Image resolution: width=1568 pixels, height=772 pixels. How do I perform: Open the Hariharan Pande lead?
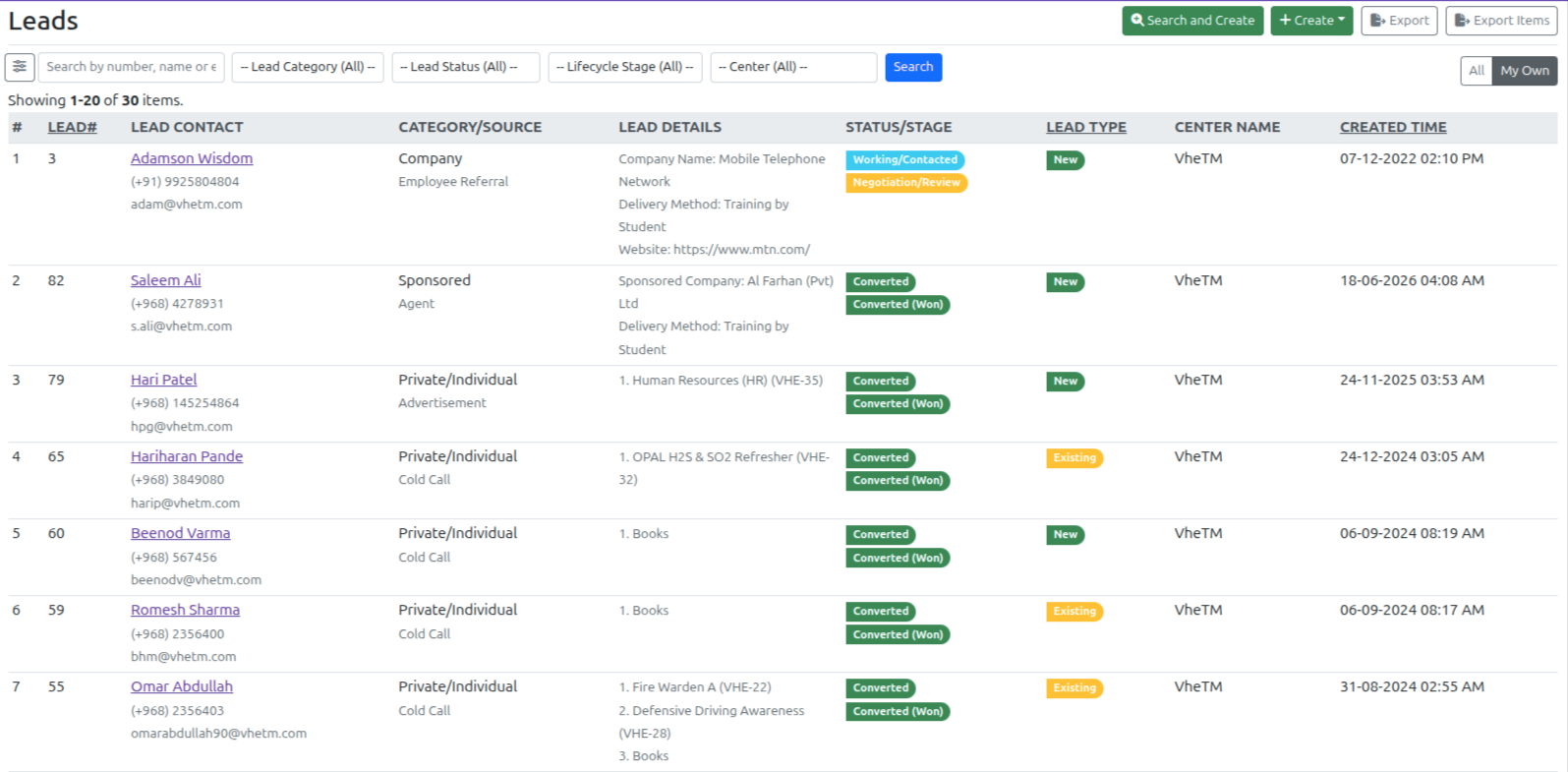click(x=187, y=456)
